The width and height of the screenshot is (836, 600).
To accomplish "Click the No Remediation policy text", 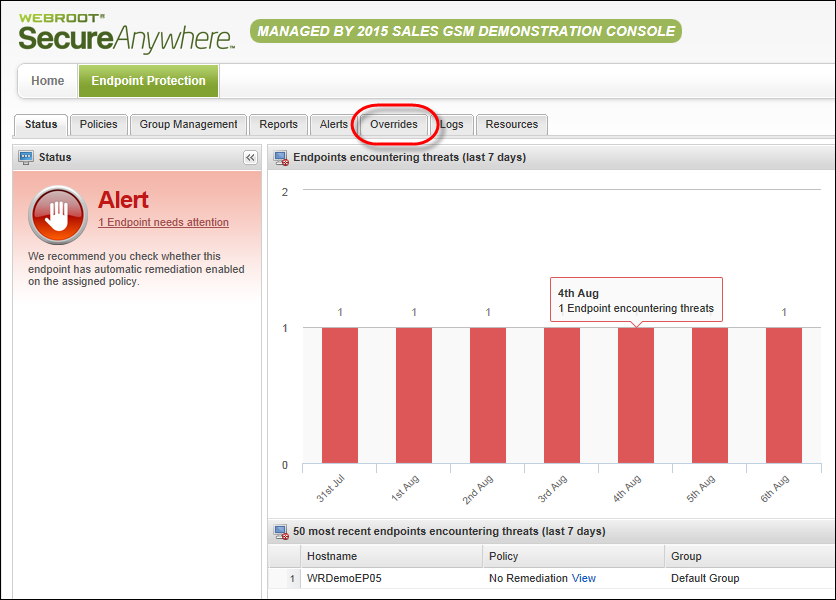I will click(528, 578).
